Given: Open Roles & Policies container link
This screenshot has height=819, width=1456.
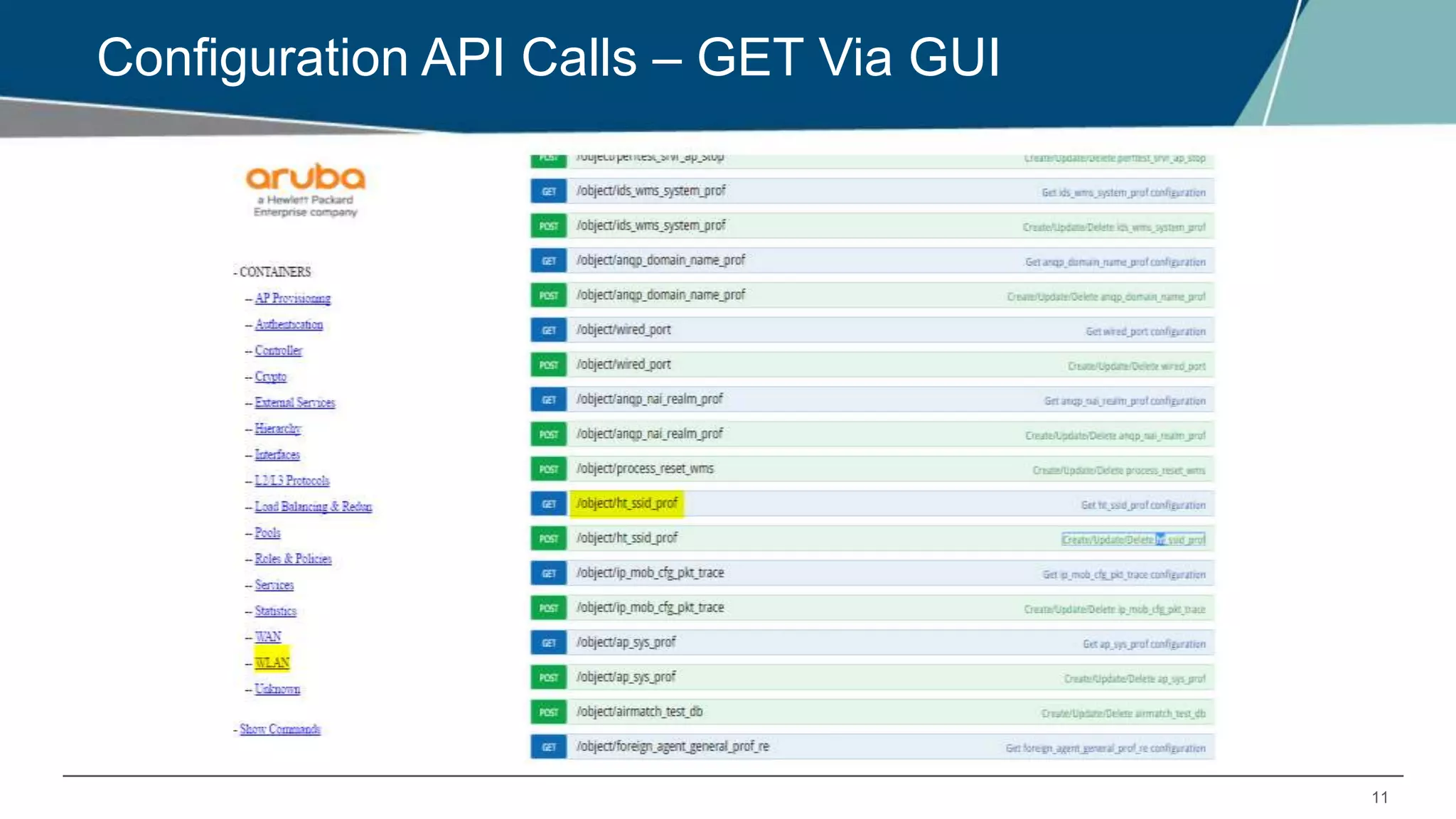Looking at the screenshot, I should (x=293, y=559).
